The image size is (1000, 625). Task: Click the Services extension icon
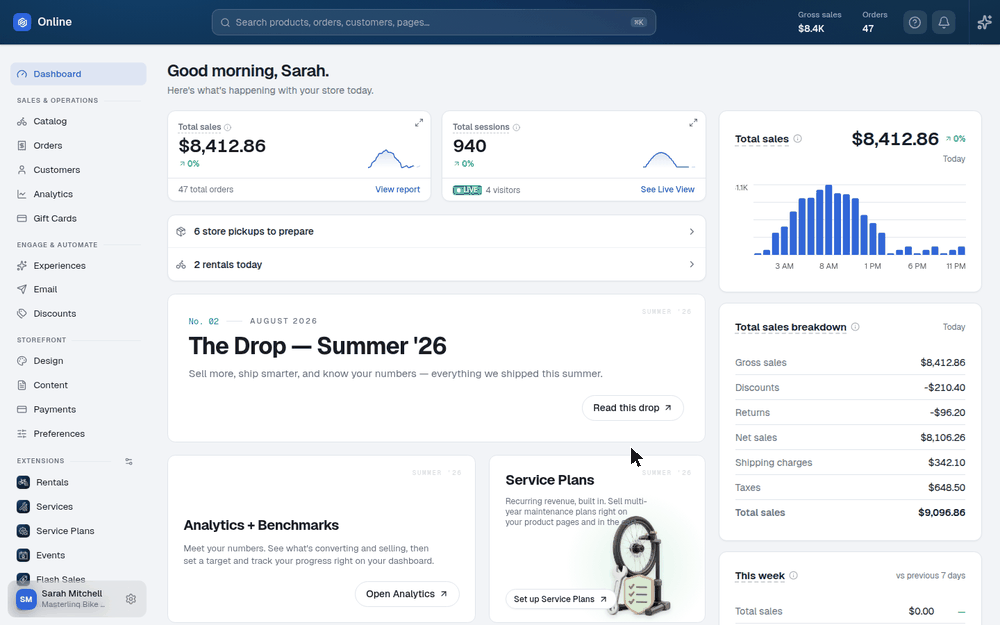23,506
